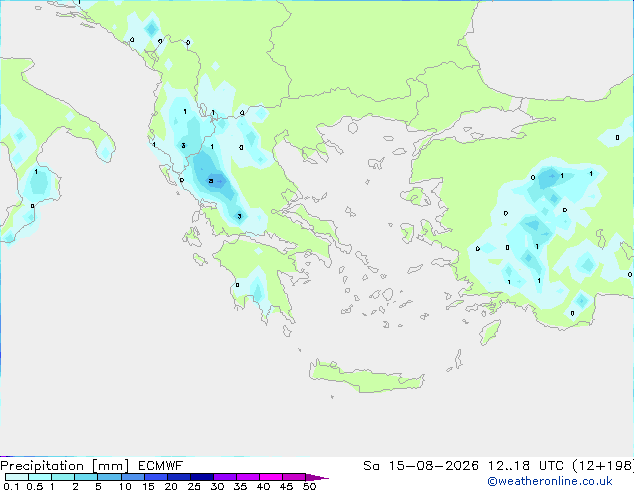Screen dimensions: 634x490
Task: Click the "Precipitation [mm]" title text
Action: (65, 466)
